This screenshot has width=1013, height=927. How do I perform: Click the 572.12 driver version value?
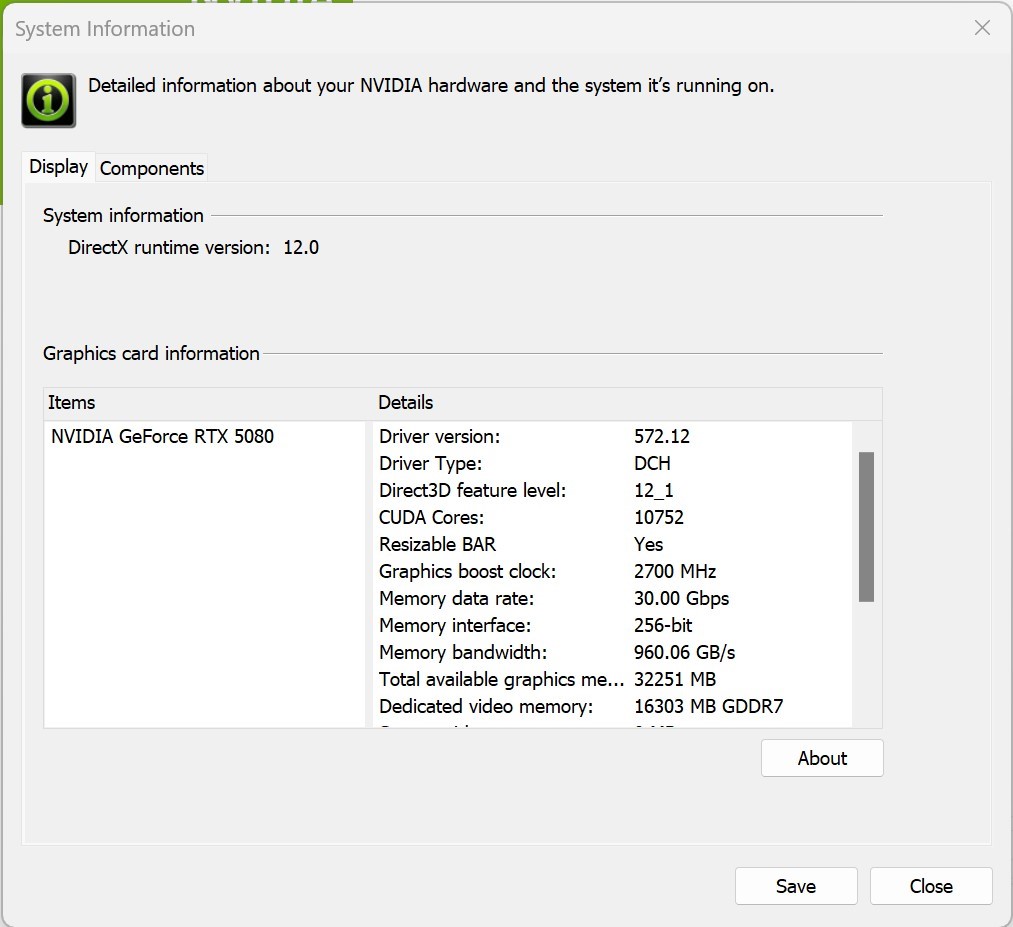click(x=662, y=437)
